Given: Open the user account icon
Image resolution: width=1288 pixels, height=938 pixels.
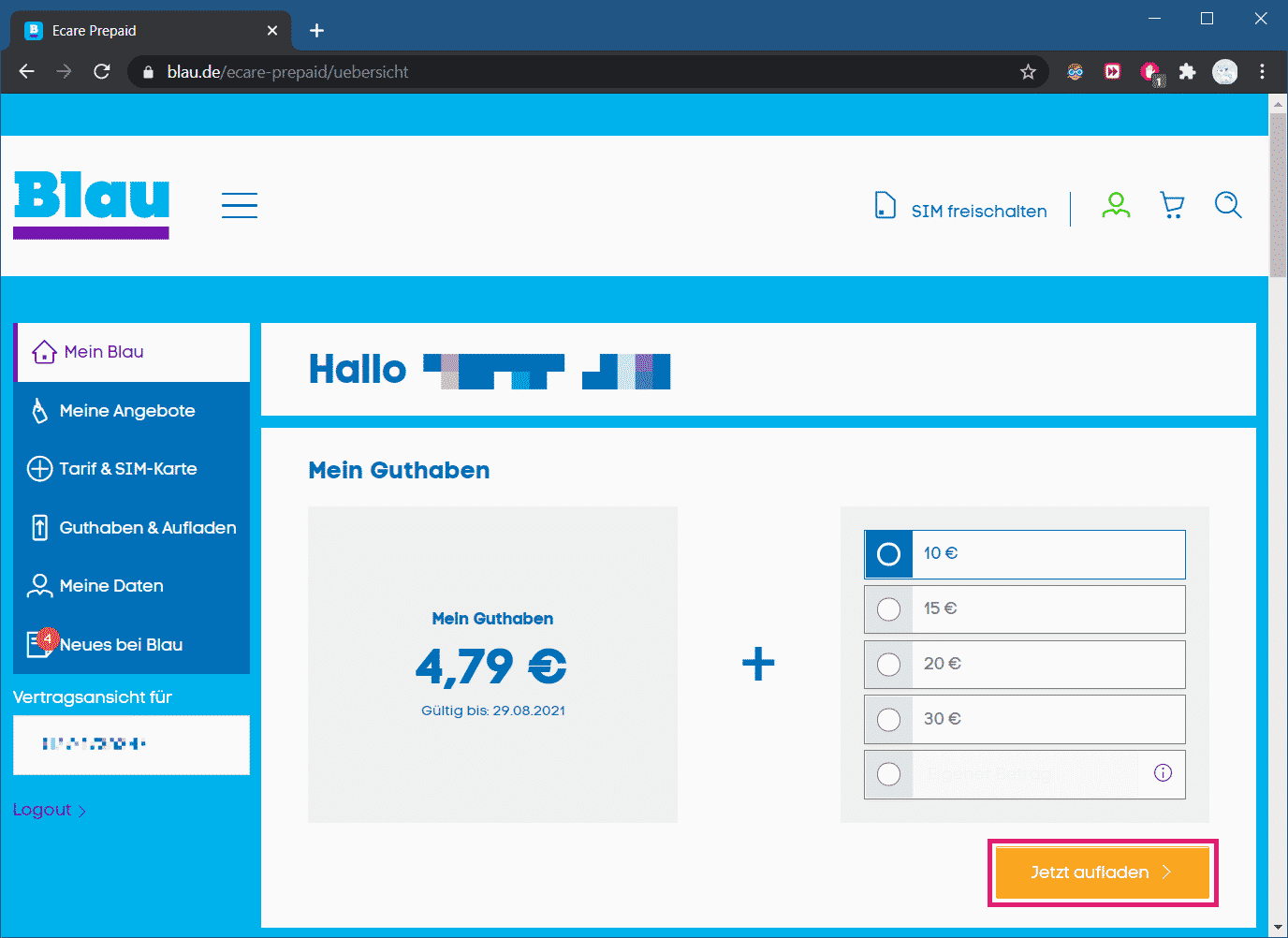Looking at the screenshot, I should [1116, 205].
